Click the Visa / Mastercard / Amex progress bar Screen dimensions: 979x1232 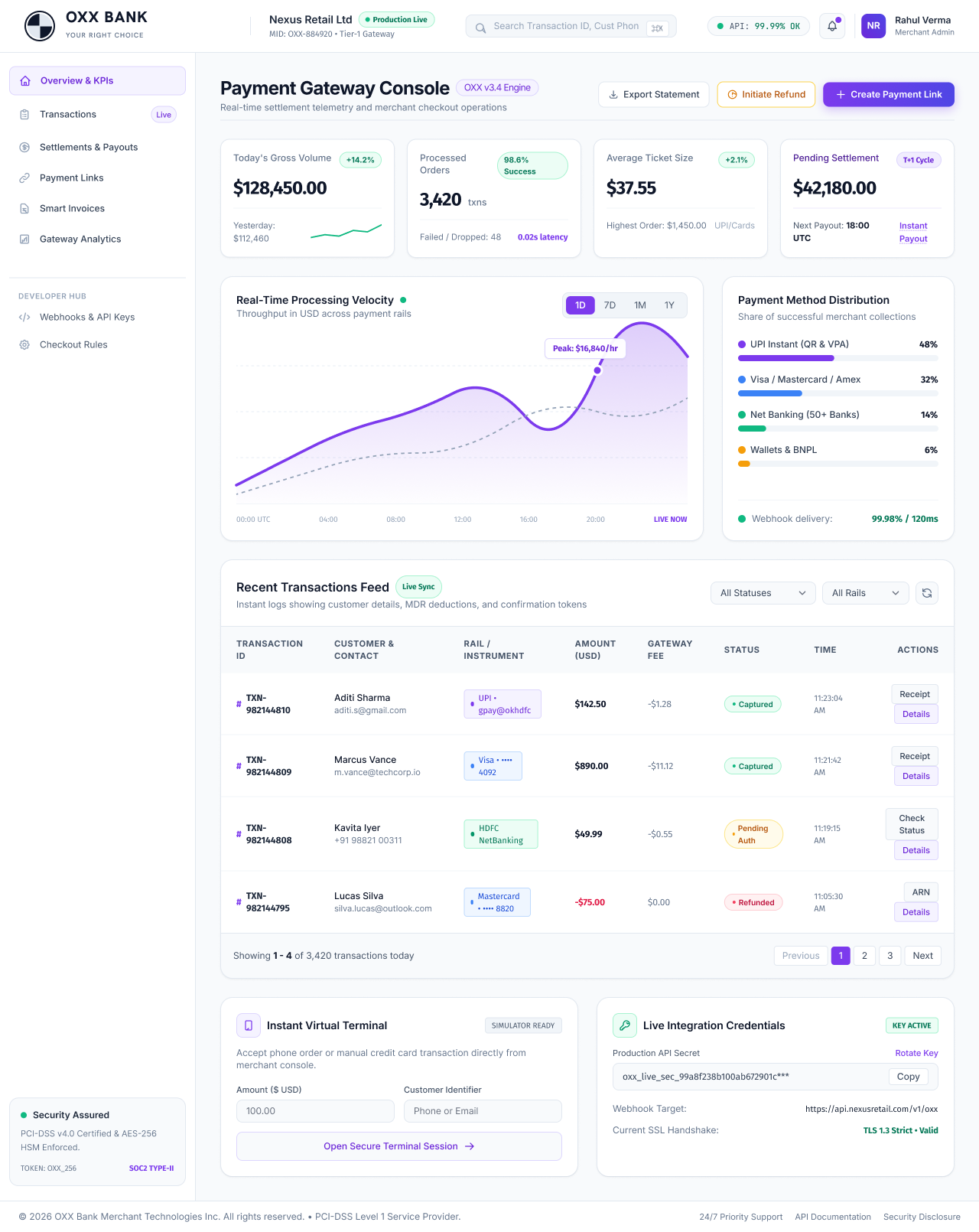click(x=838, y=393)
